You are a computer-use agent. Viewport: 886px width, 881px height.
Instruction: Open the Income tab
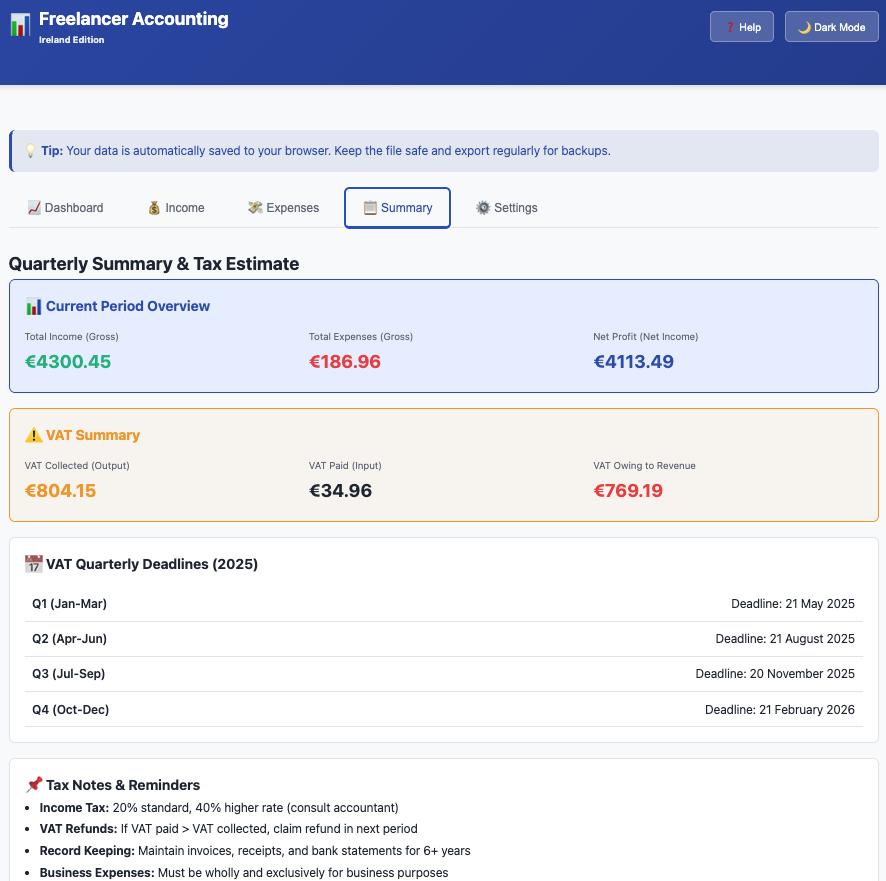[x=176, y=208]
